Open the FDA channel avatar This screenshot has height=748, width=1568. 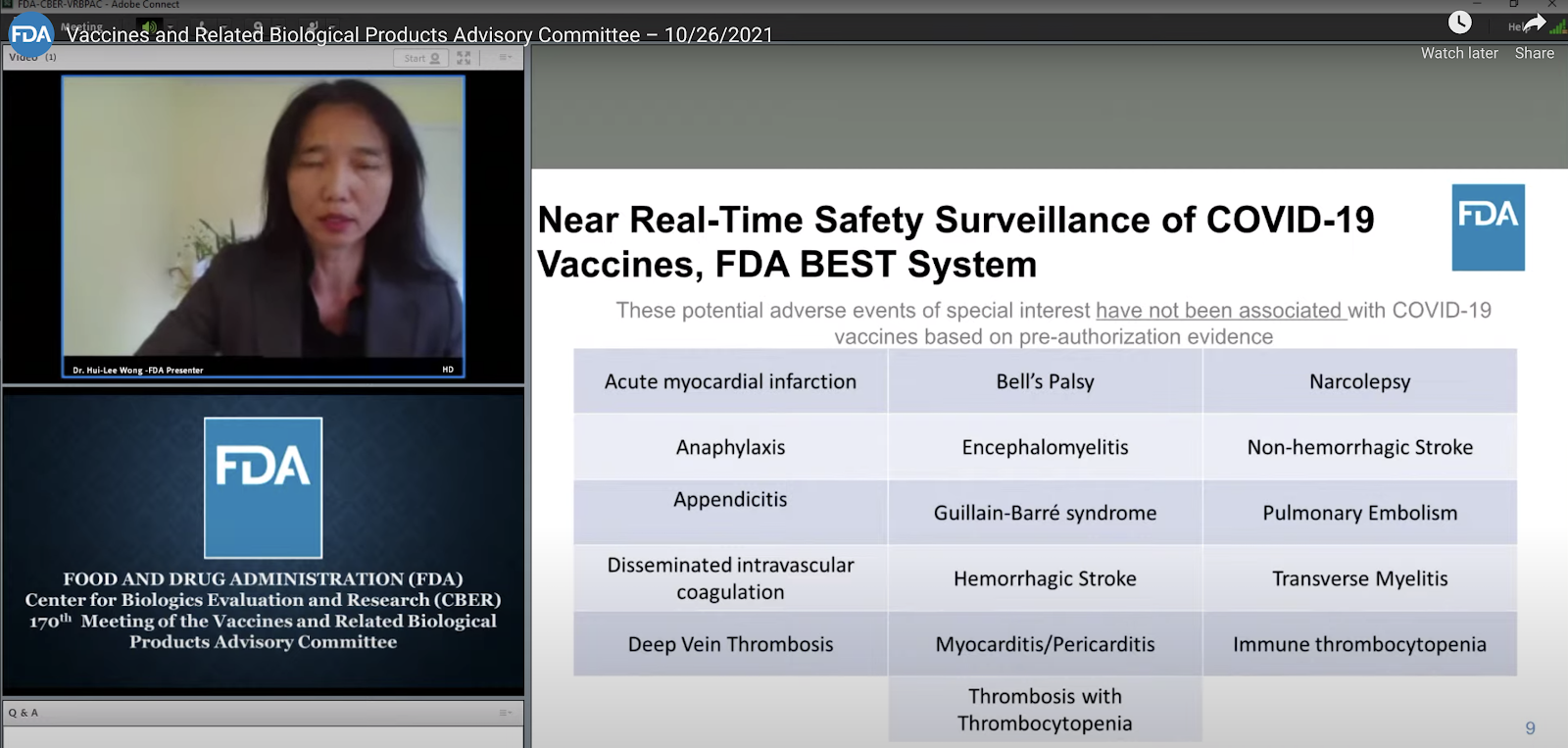30,35
